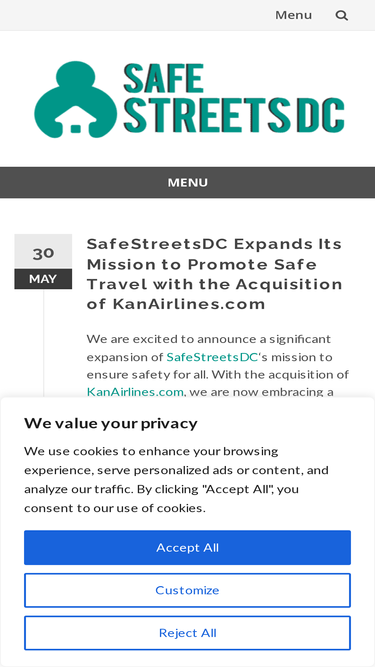Expand the gray MENU navigation bar

(x=188, y=182)
